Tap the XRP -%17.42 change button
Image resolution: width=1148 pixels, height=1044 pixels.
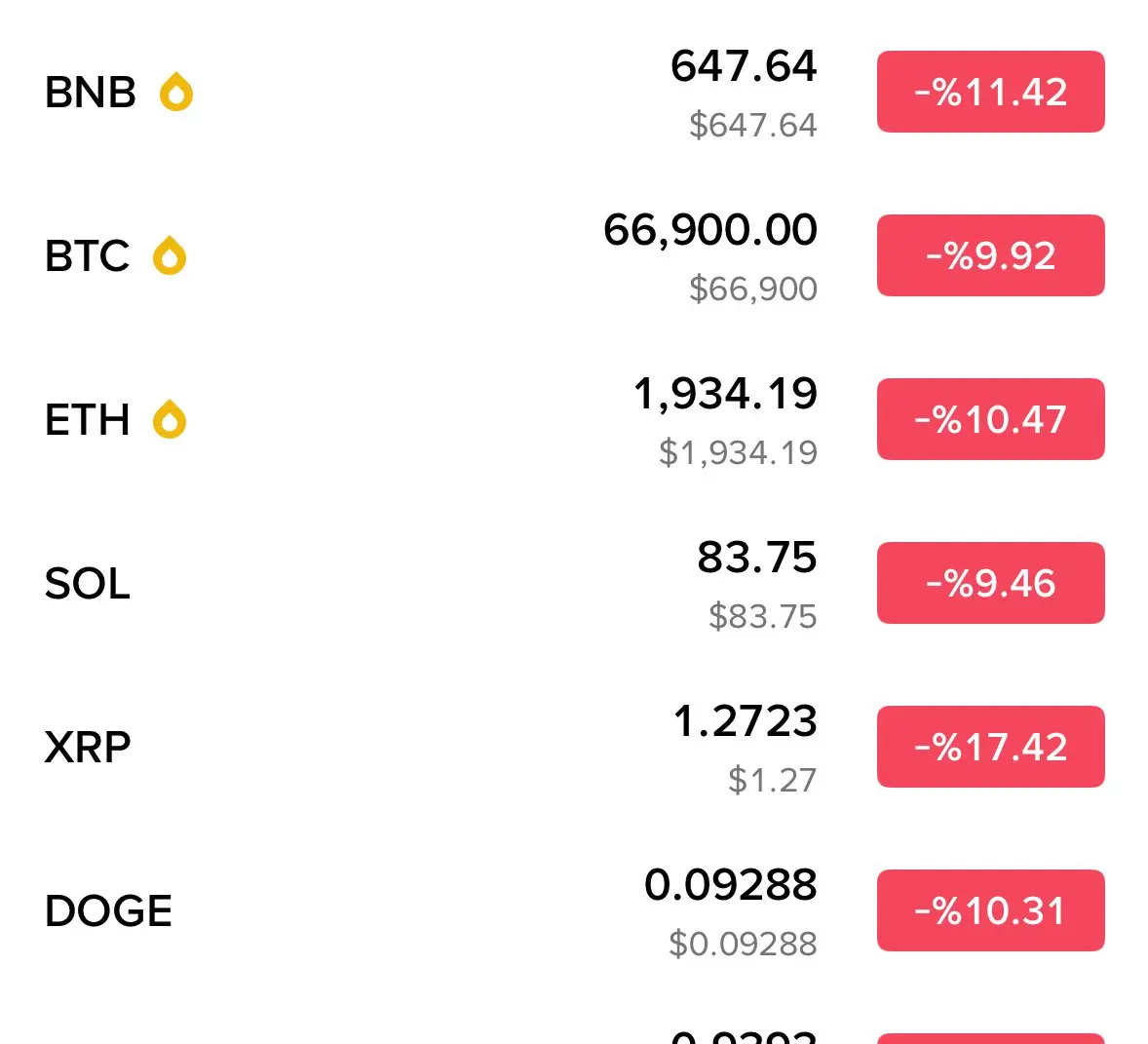click(x=990, y=747)
